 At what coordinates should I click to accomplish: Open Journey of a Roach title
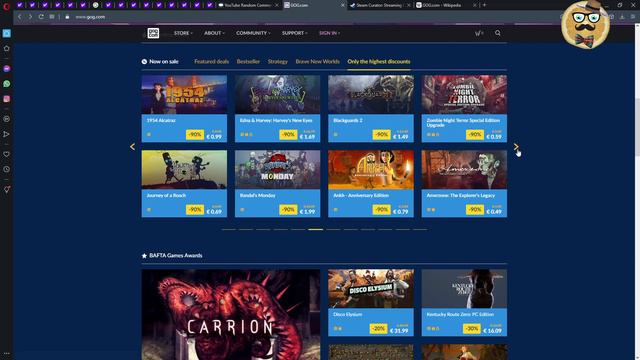coord(166,196)
